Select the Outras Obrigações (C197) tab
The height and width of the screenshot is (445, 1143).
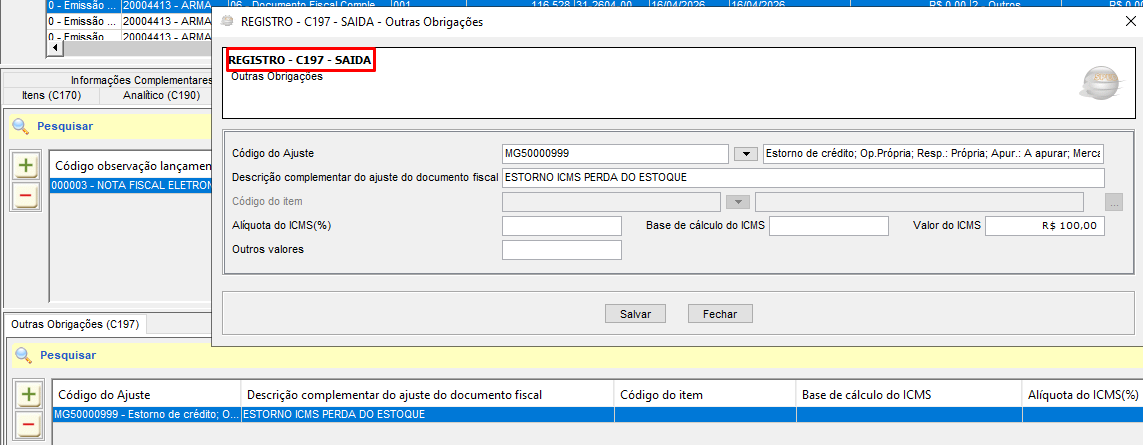[76, 324]
